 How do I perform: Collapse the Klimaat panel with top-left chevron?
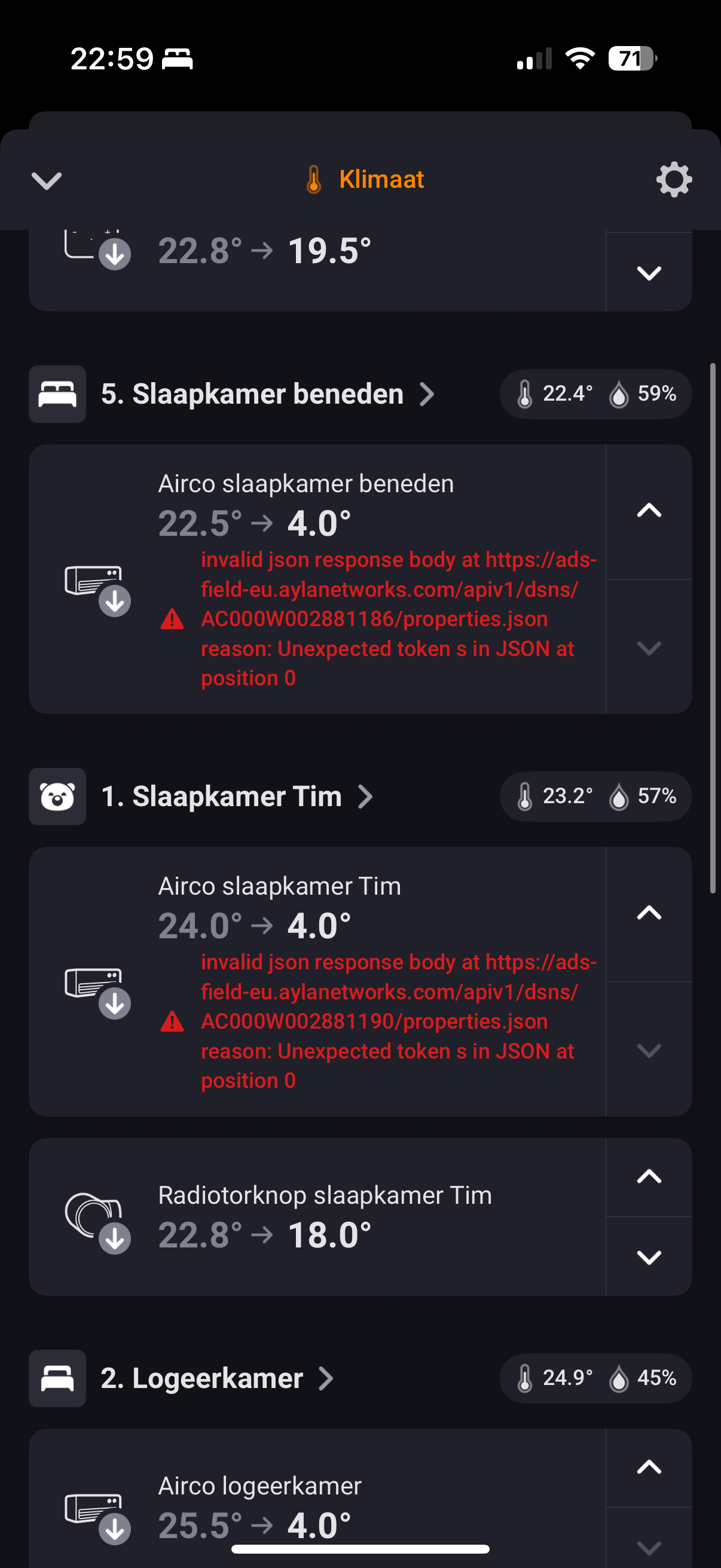pyautogui.click(x=47, y=180)
